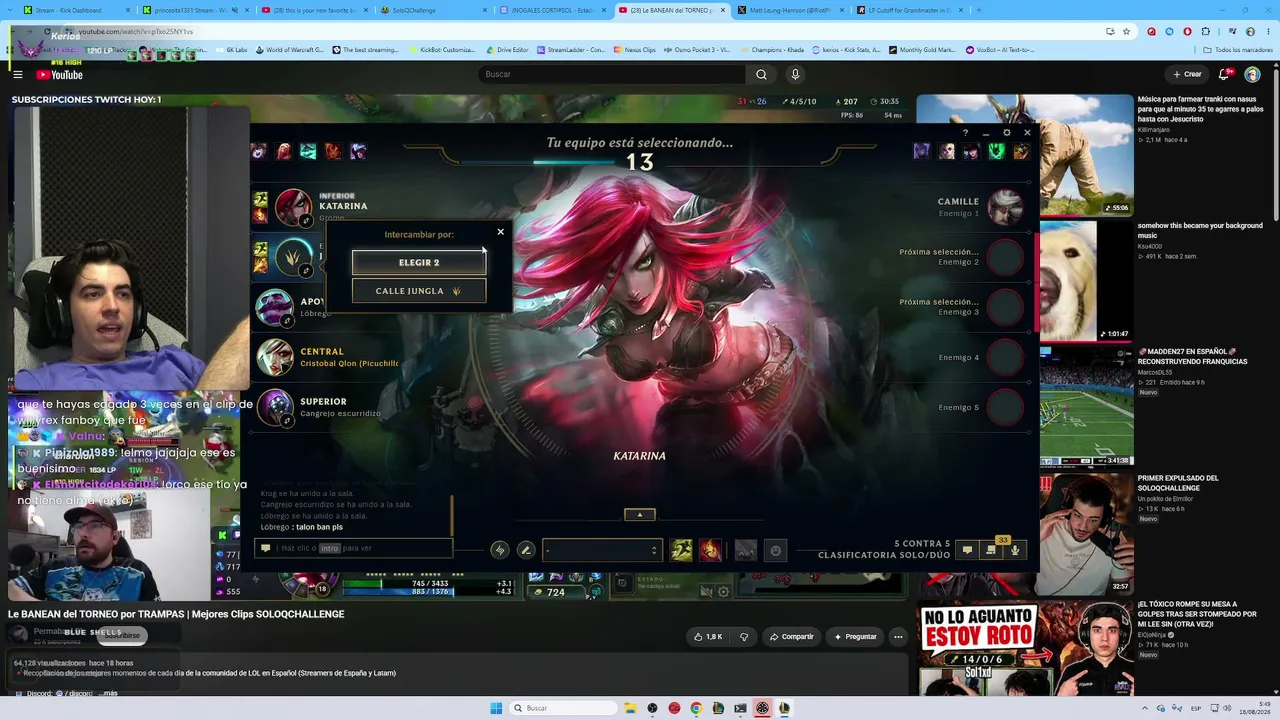Screen dimensions: 1280x720
Task: Open League client settings gear
Action: coord(1006,132)
